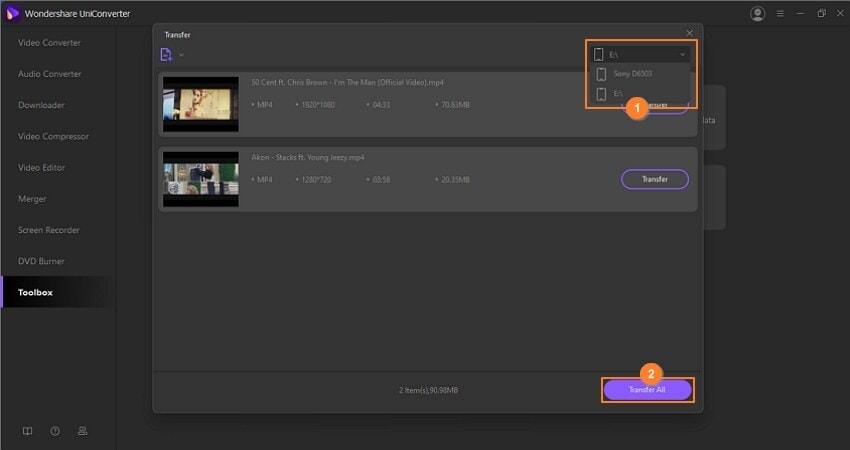Expand the add files dropdown arrow
The width and height of the screenshot is (850, 450).
182,55
